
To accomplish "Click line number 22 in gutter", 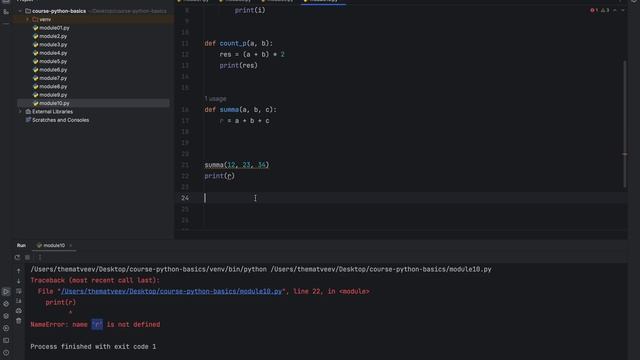I will [185, 176].
